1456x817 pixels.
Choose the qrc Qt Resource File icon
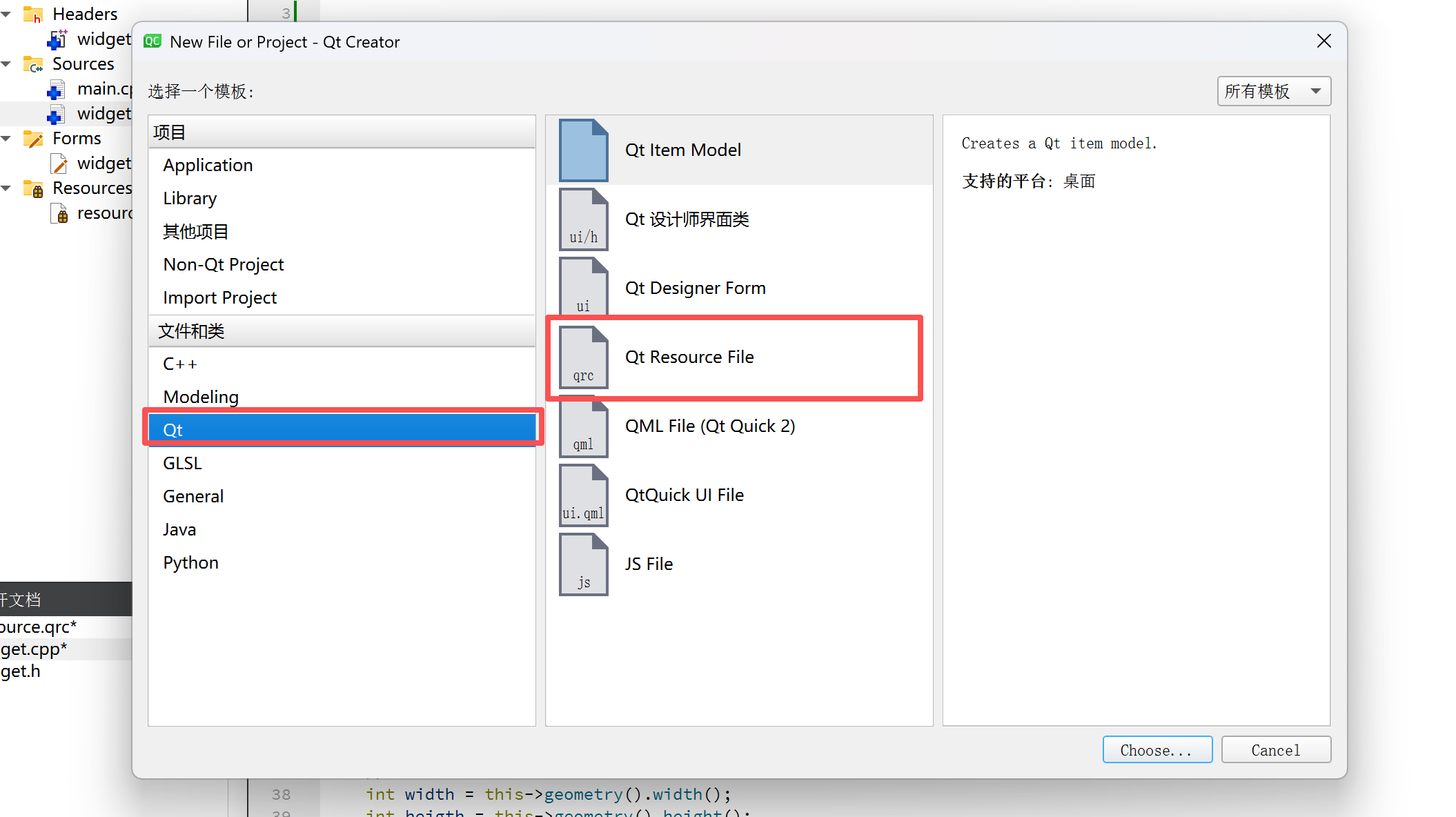pos(583,357)
